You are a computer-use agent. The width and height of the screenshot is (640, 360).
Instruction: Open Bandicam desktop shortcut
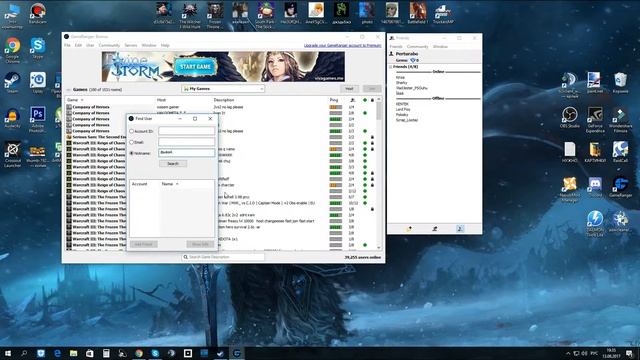click(x=38, y=13)
